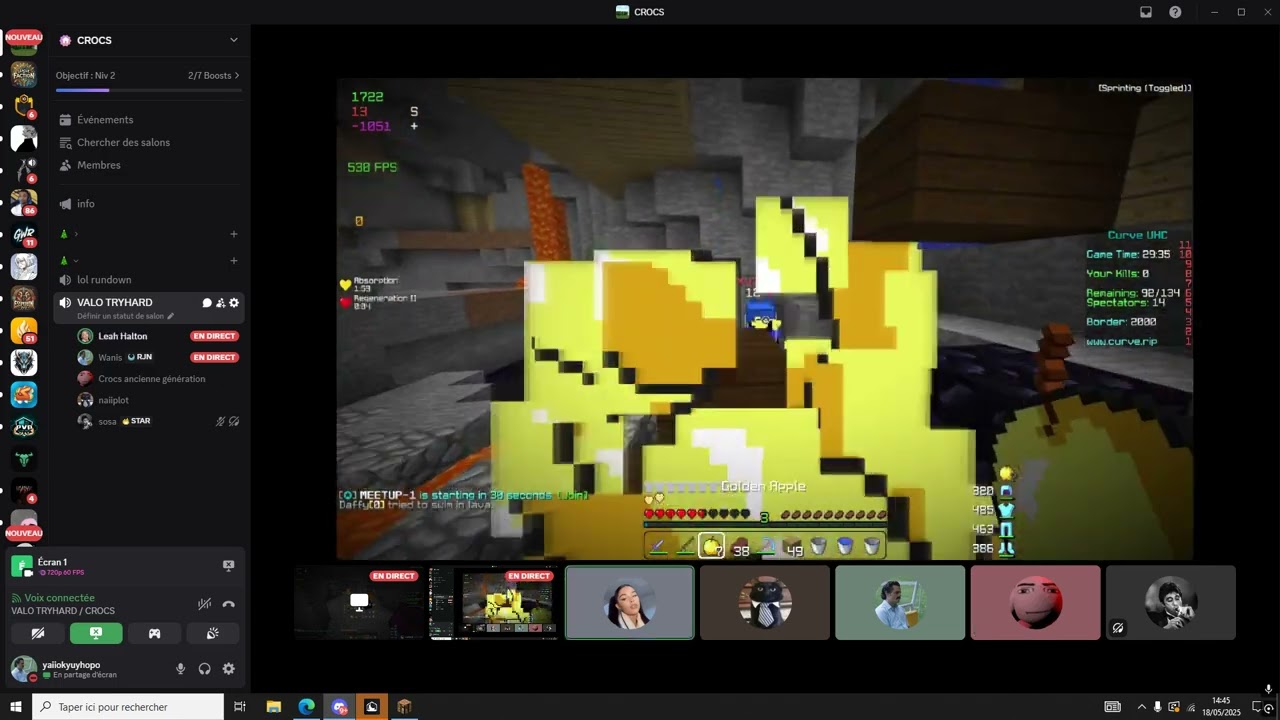Select the cat-in-suit avatar participant tile
Screen dimensions: 1280x720
pyautogui.click(x=765, y=602)
